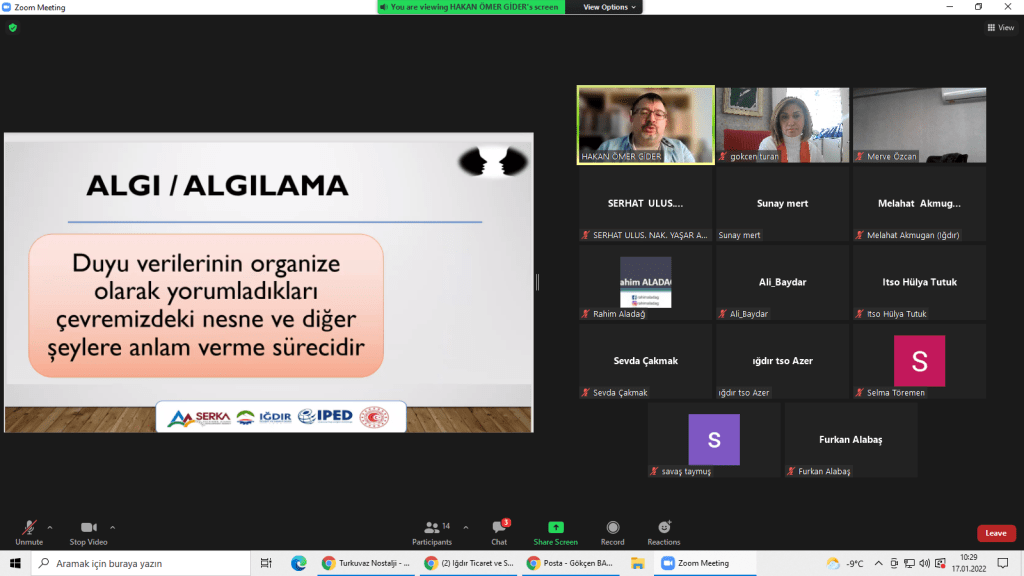Viewport: 1024px width, 576px height.
Task: Open the View layout menu
Action: coord(1000,28)
